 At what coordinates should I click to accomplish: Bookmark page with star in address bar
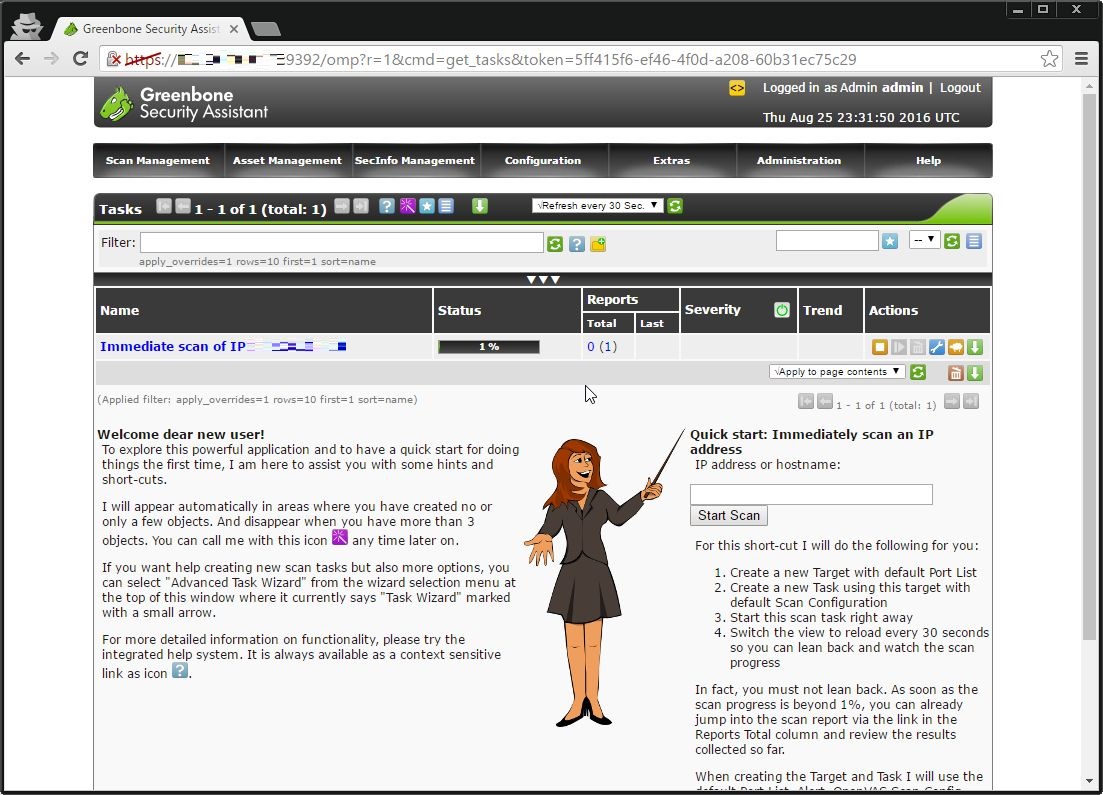[1049, 59]
